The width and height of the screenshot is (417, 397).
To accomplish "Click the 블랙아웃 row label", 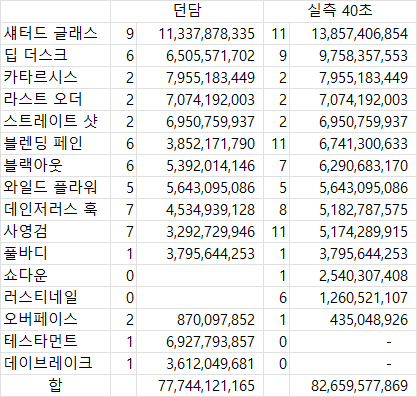I will coord(55,165).
